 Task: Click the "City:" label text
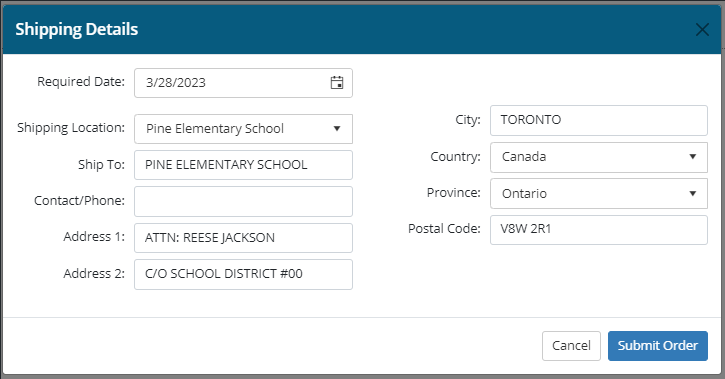tap(468, 119)
